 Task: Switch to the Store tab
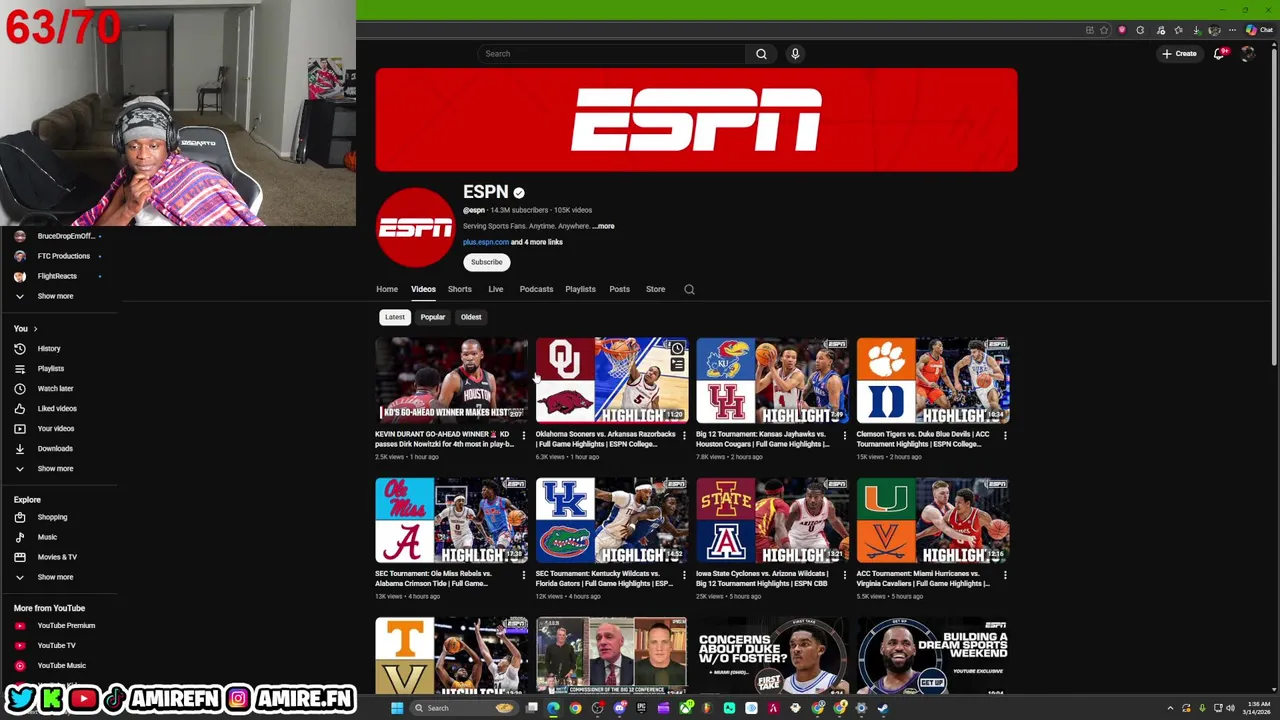coord(655,289)
